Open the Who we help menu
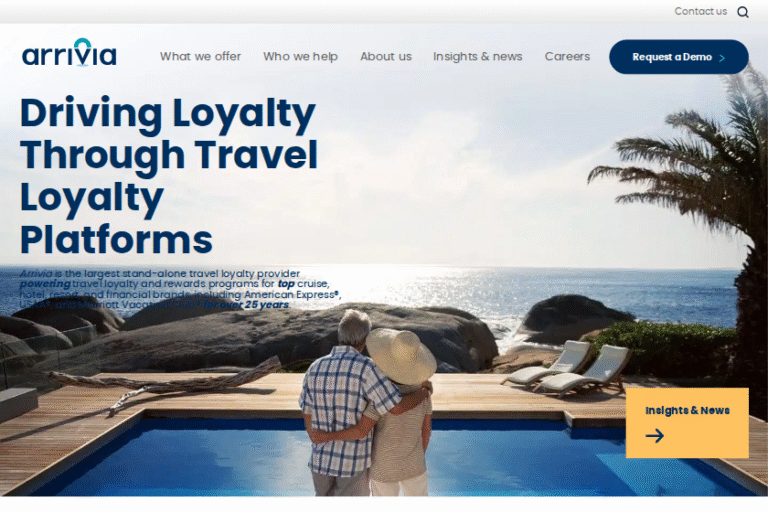Screen dimensions: 768x512 point(300,56)
